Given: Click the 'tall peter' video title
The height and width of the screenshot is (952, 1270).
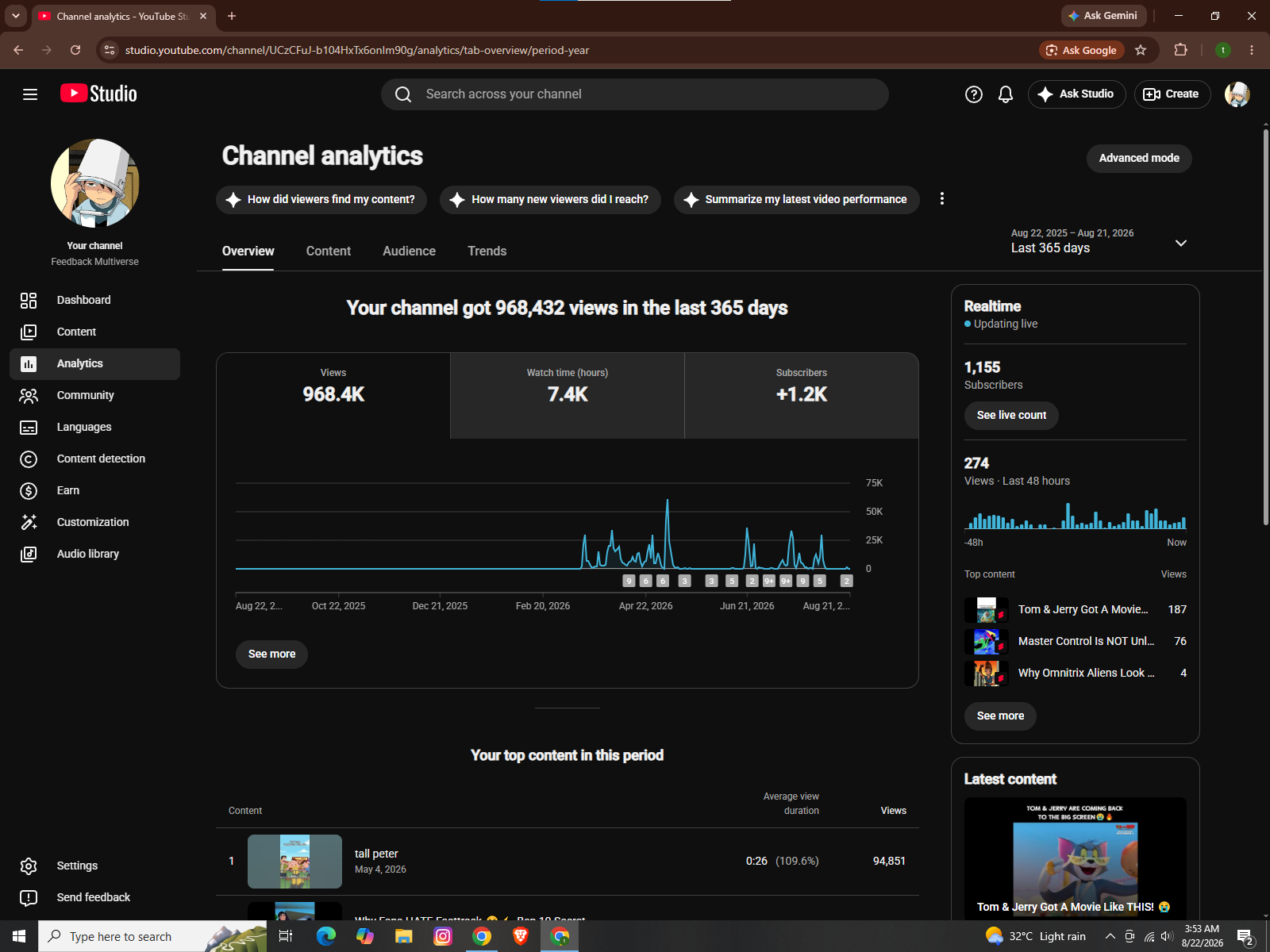Looking at the screenshot, I should click(376, 854).
